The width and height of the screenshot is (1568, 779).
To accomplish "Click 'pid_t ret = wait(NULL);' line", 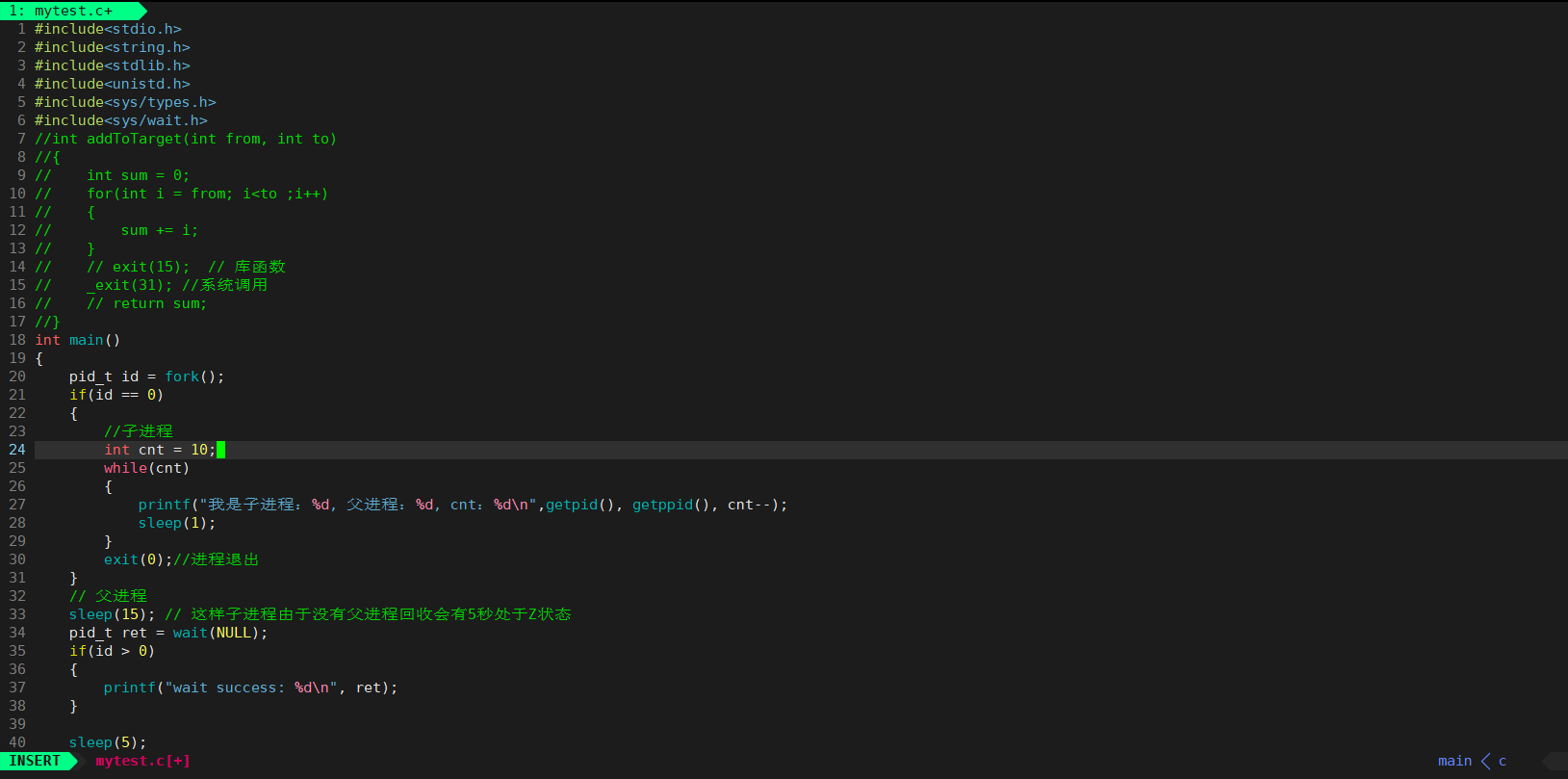I will [x=168, y=633].
